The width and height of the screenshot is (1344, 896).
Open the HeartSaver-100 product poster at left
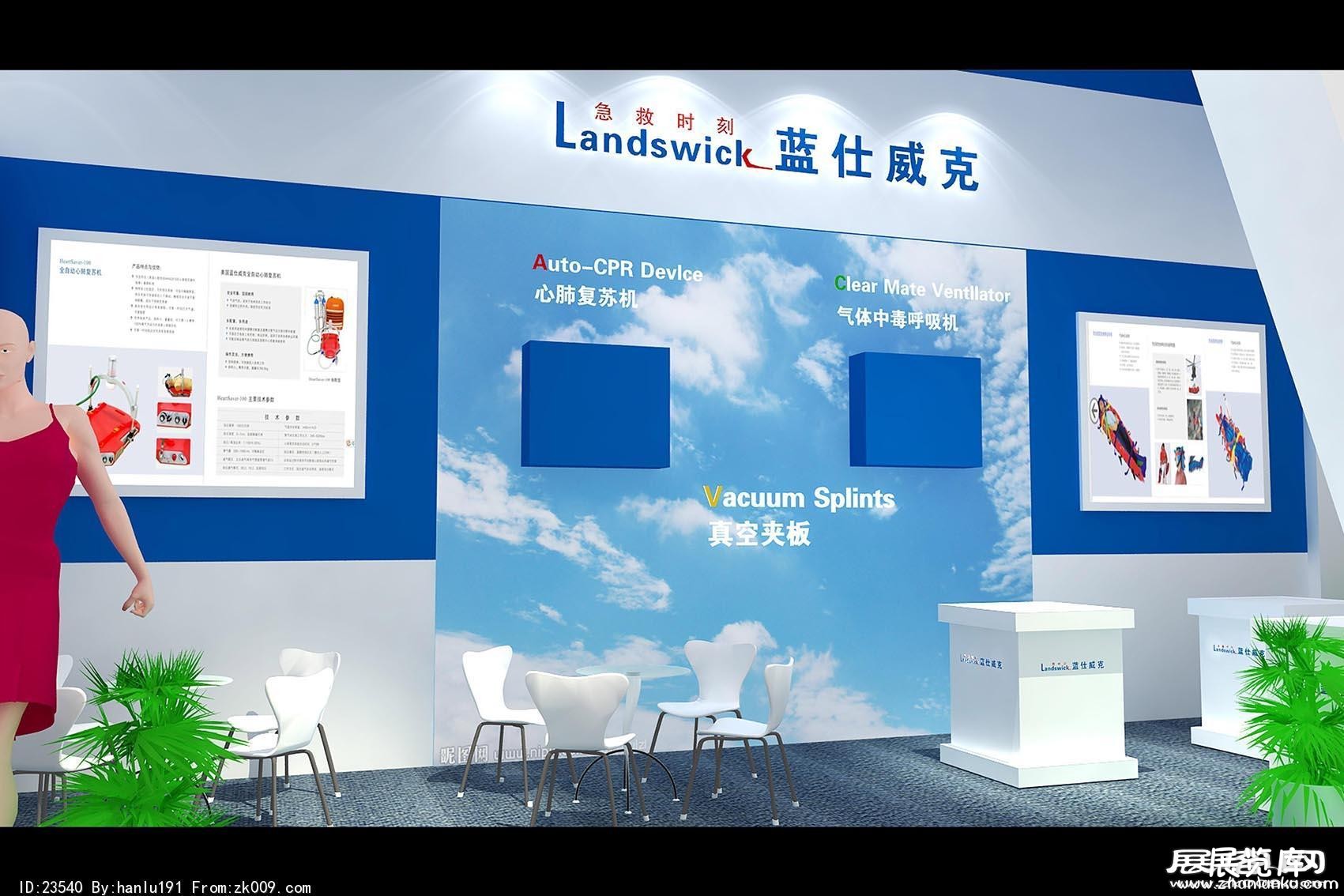[x=203, y=363]
